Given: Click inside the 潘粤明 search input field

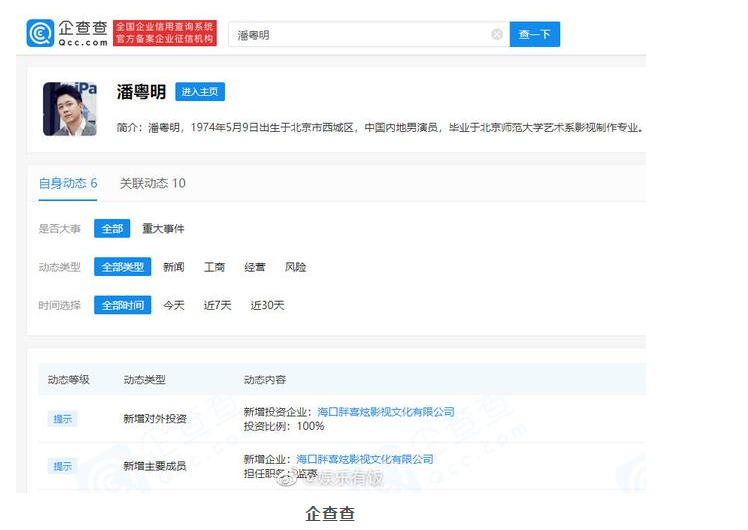Looking at the screenshot, I should 360,35.
